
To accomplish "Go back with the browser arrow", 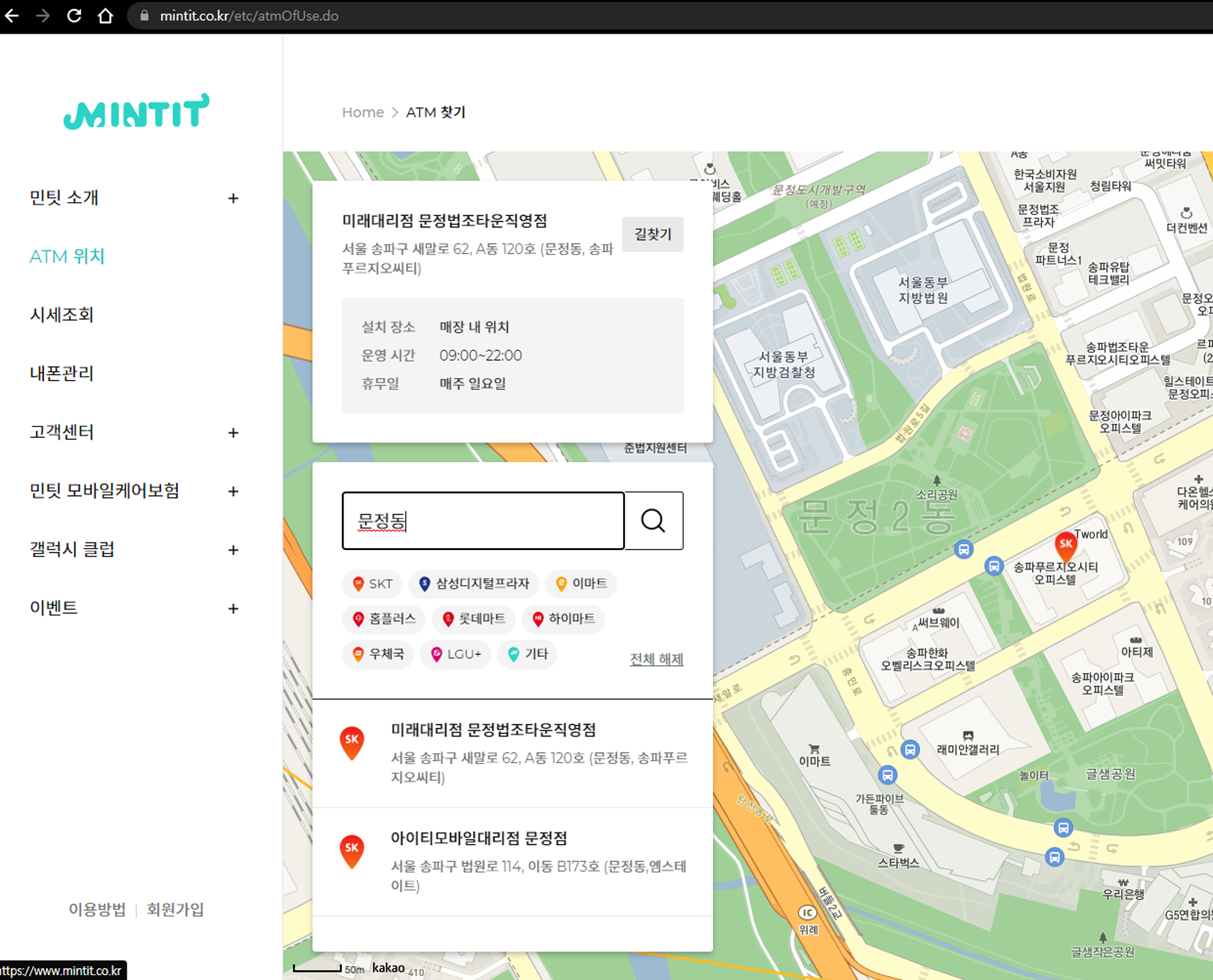I will coord(13,16).
